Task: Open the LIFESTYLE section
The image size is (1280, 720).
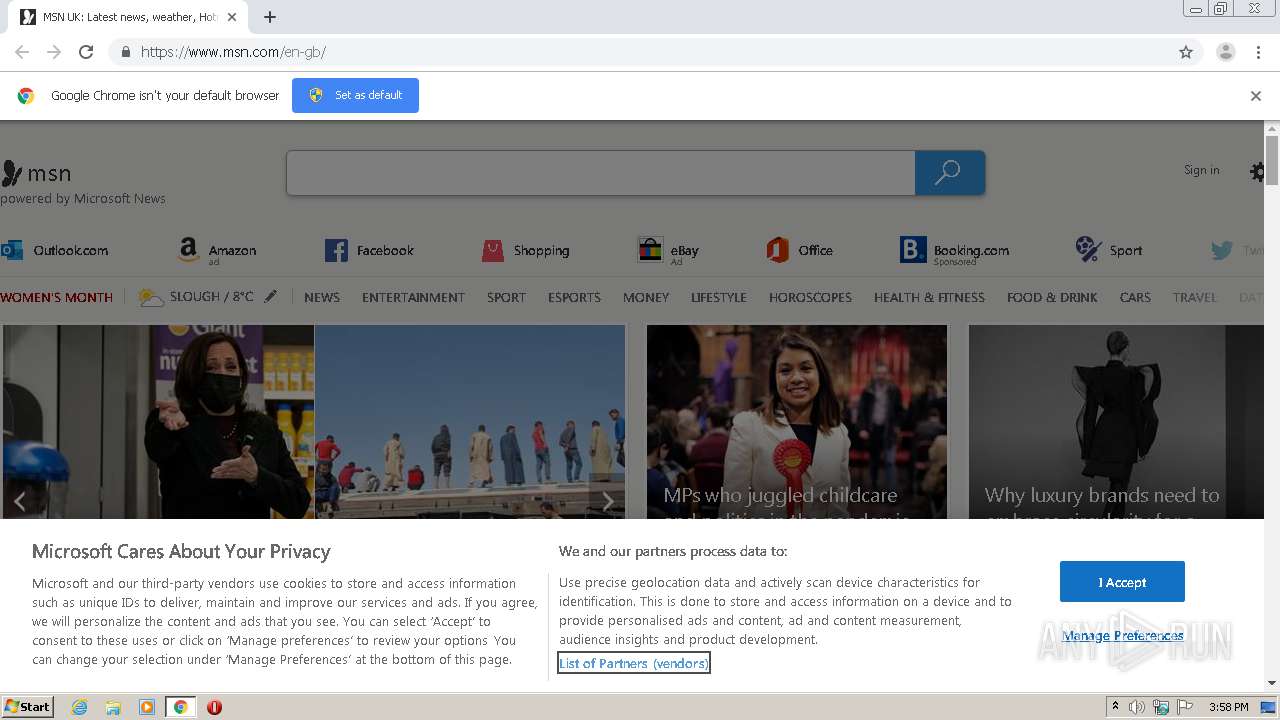Action: tap(719, 297)
